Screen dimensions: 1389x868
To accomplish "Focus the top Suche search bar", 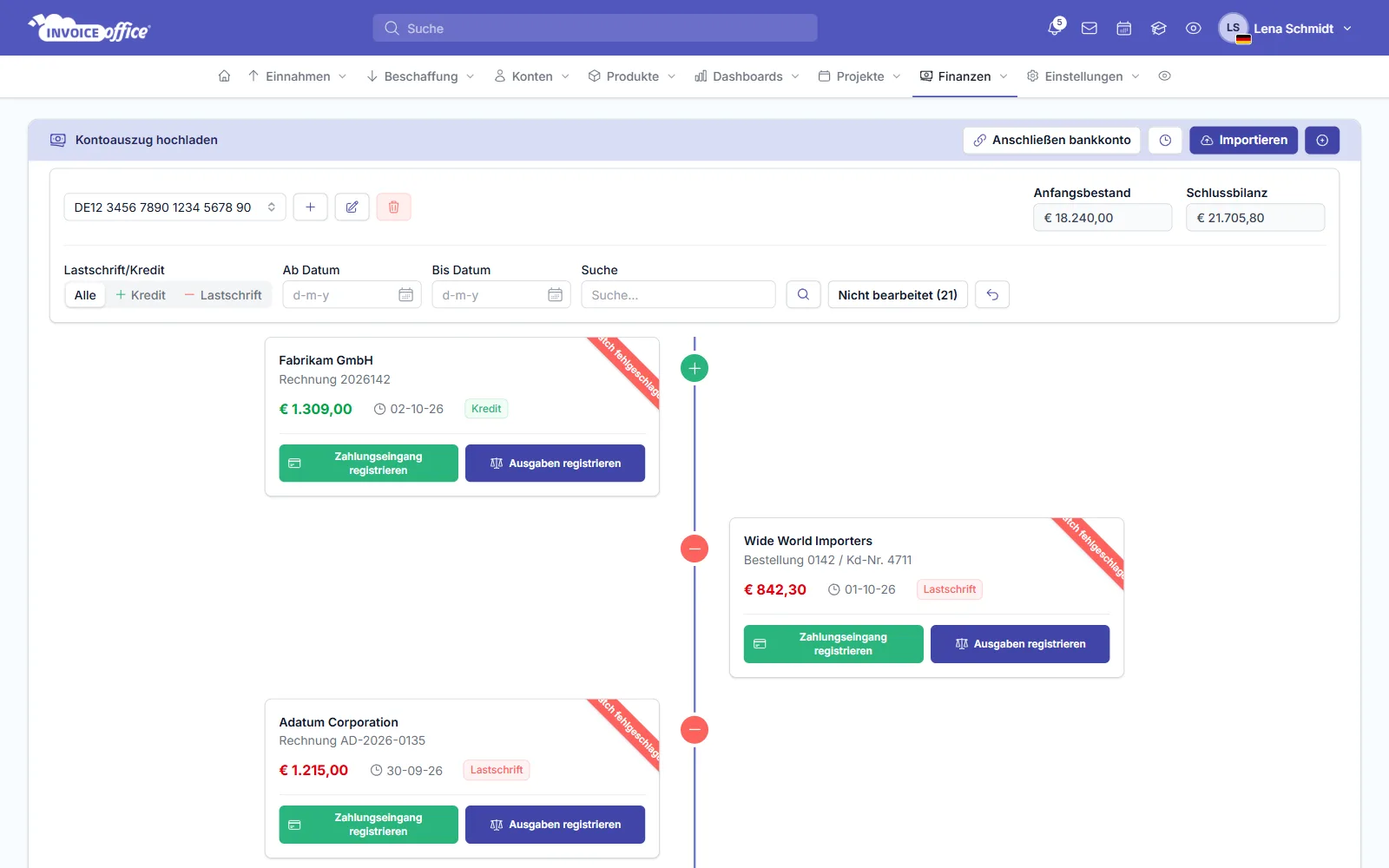I will tap(595, 28).
